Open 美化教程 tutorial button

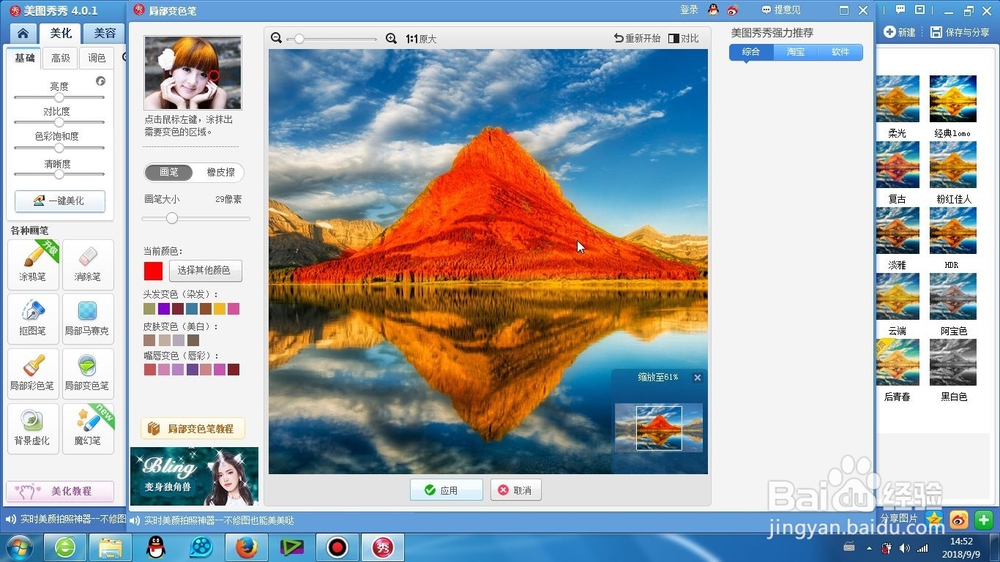(x=60, y=491)
